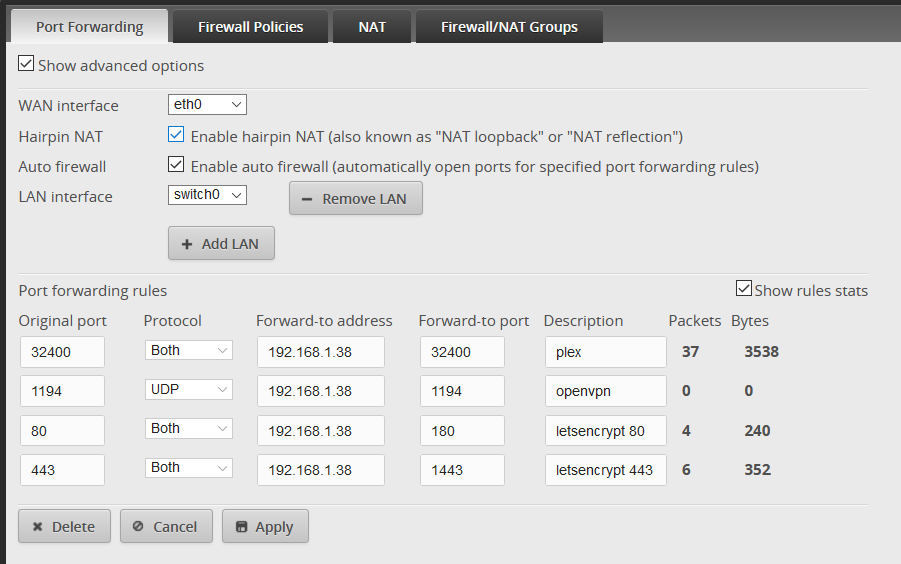Switch to the Port Forwarding tab
Screen dimensions: 901x564
[x=90, y=26]
